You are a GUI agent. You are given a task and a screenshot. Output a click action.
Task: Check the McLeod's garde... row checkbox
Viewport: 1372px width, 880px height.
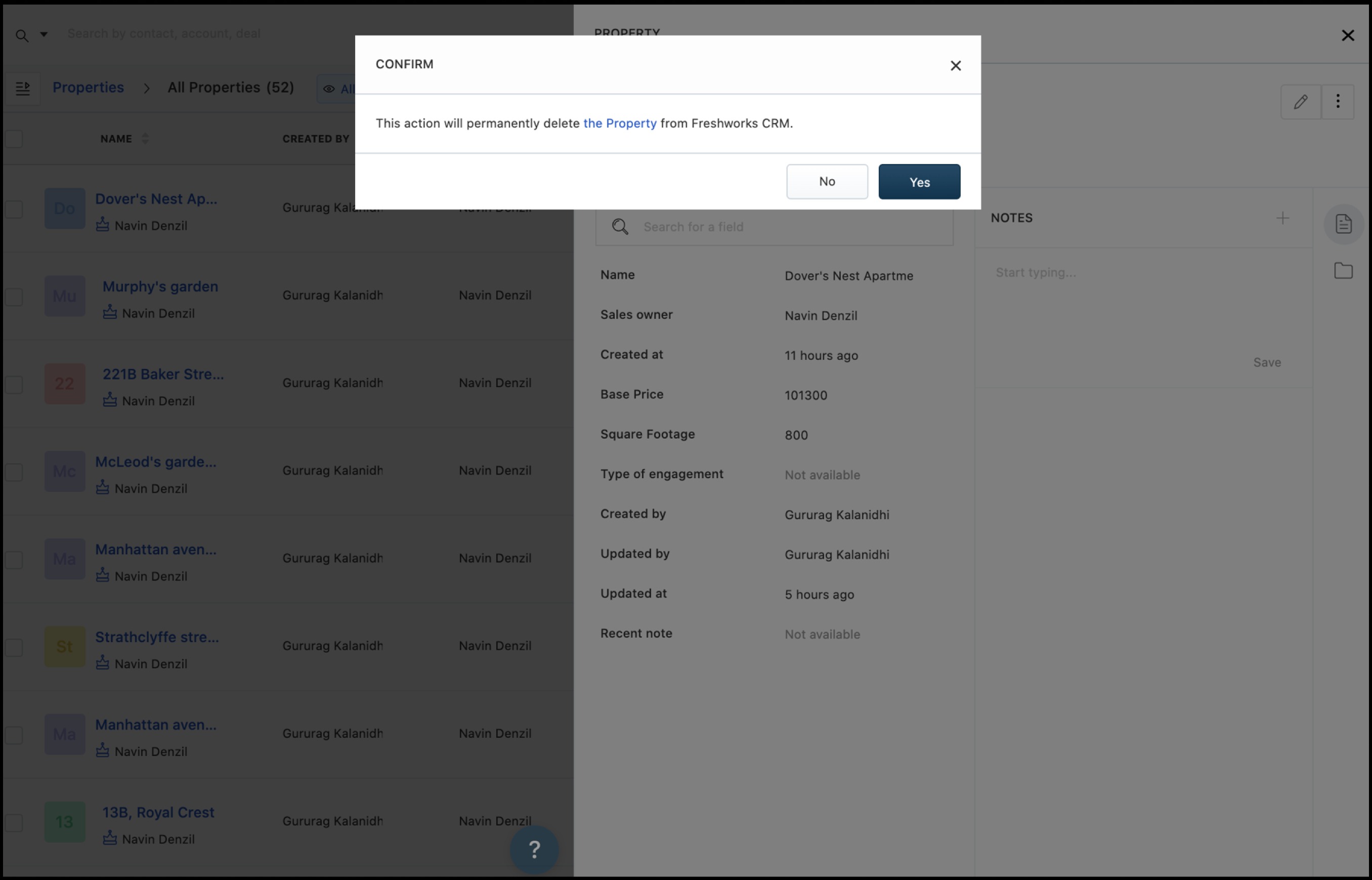pos(14,472)
